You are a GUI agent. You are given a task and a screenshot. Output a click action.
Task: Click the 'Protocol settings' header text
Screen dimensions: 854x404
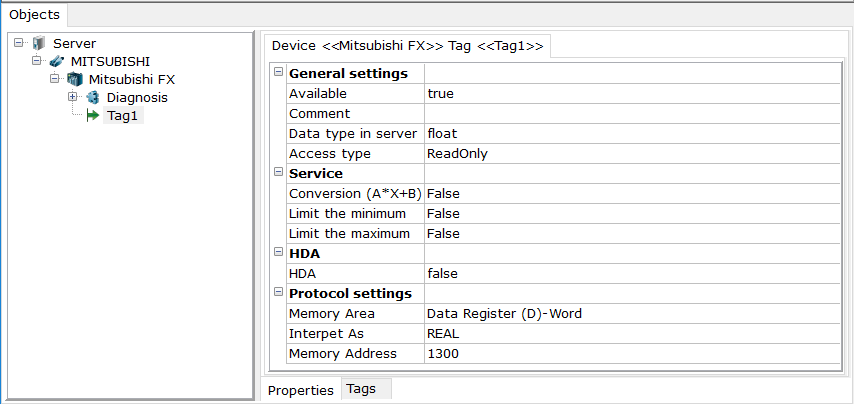(350, 293)
